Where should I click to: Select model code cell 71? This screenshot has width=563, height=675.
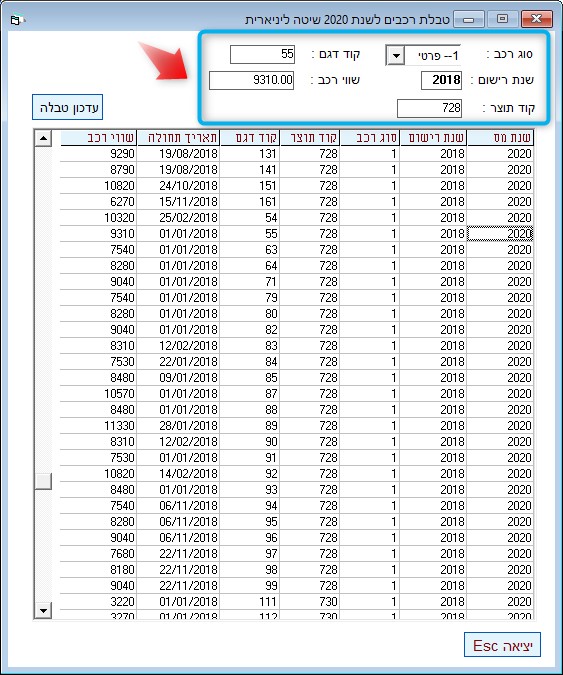[x=250, y=282]
